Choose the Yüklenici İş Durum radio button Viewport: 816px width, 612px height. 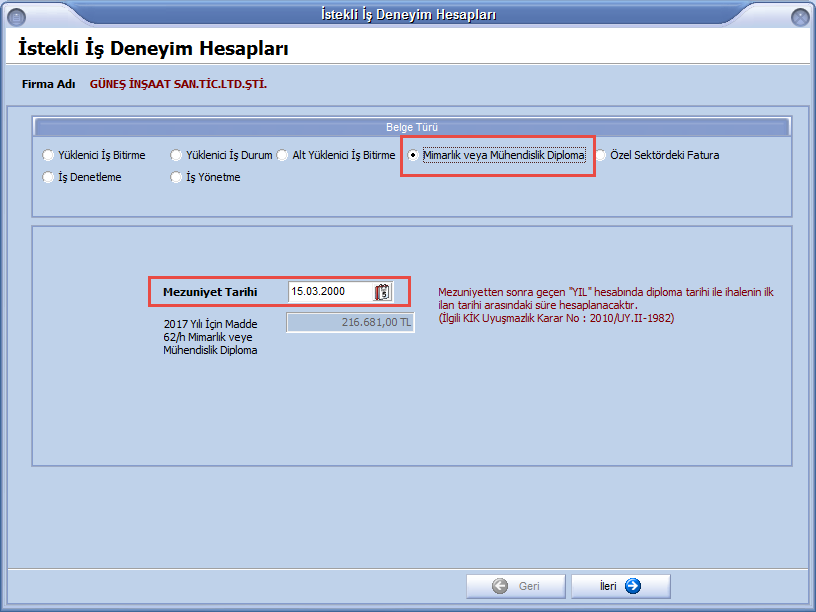pos(176,156)
